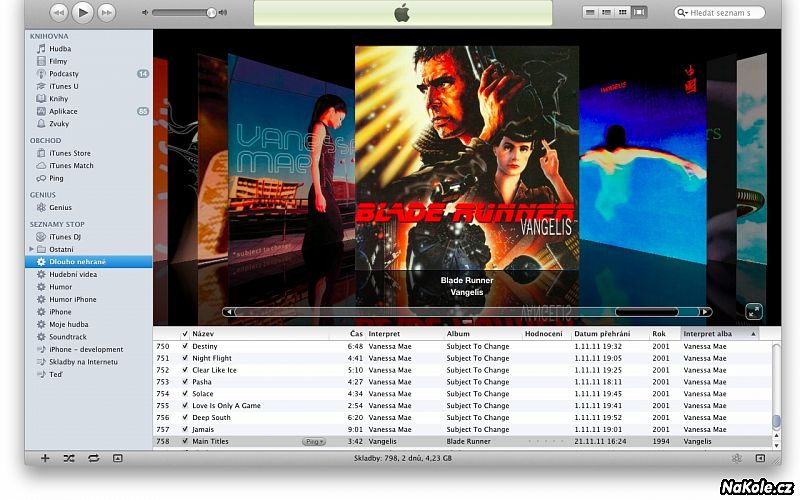Image resolution: width=800 pixels, height=500 pixels.
Task: Uncheck the Pasha checkbox
Action: pyautogui.click(x=185, y=382)
